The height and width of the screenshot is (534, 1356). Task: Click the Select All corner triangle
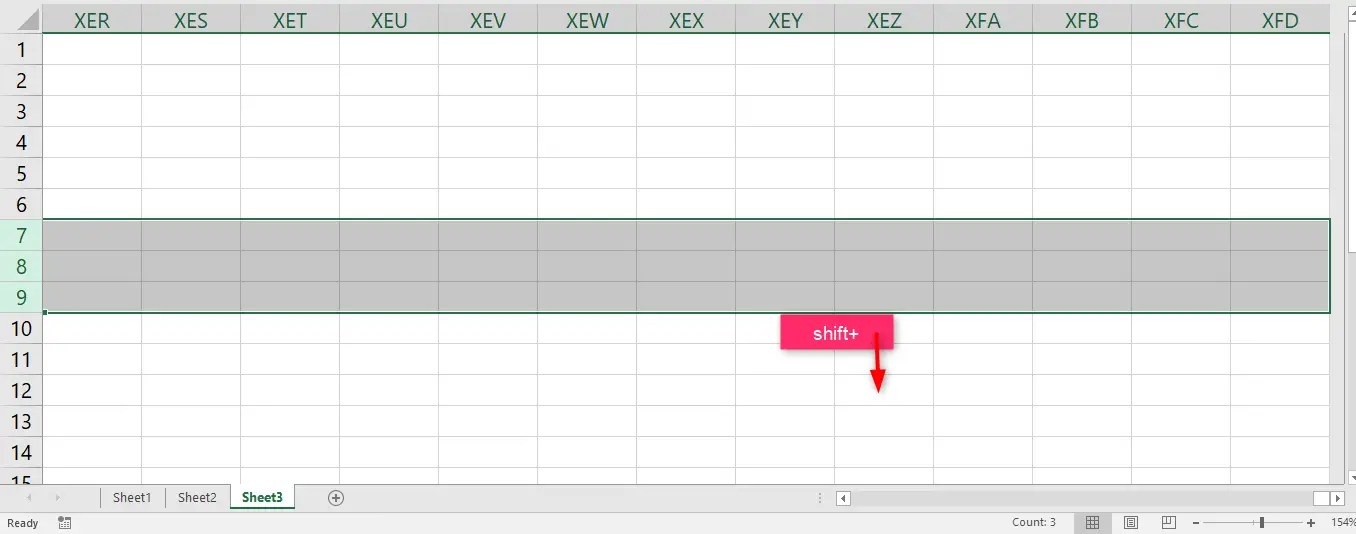coord(21,19)
